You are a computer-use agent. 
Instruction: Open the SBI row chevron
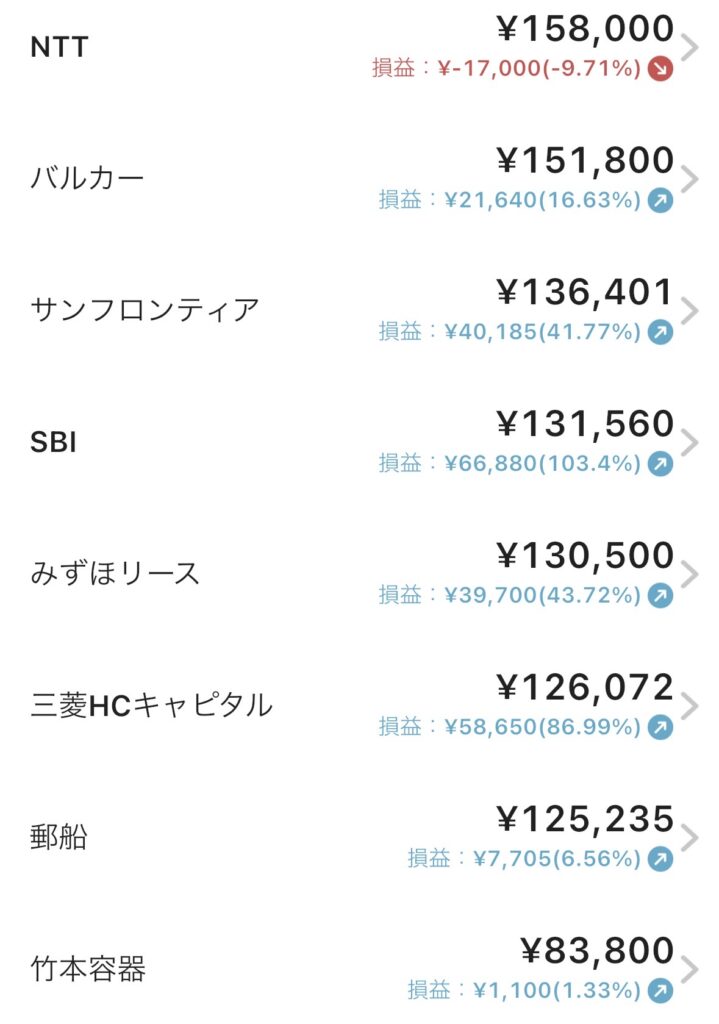click(x=690, y=442)
